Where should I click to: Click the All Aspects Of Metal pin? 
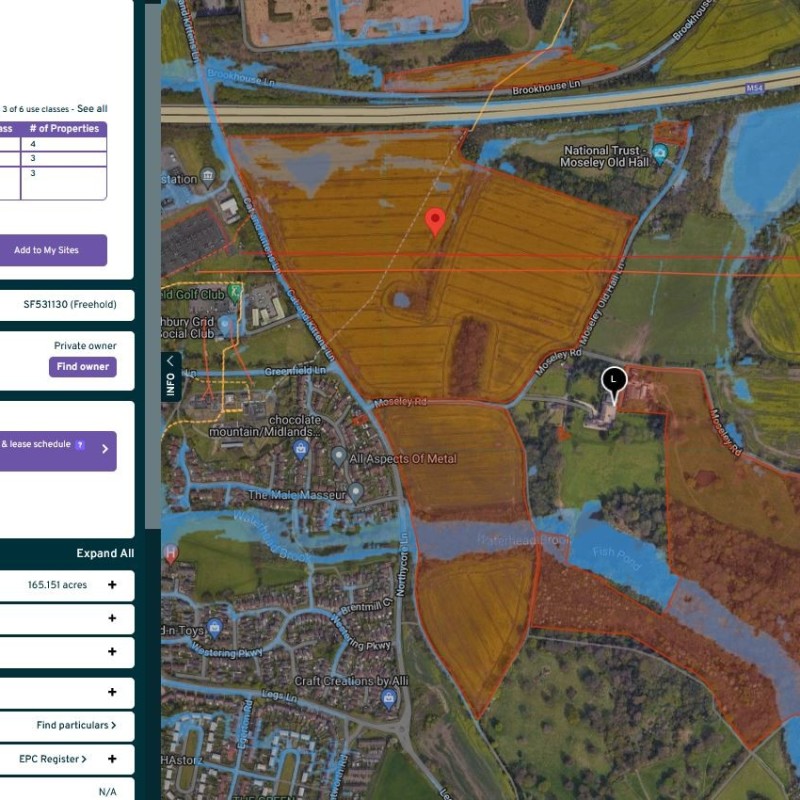point(340,457)
